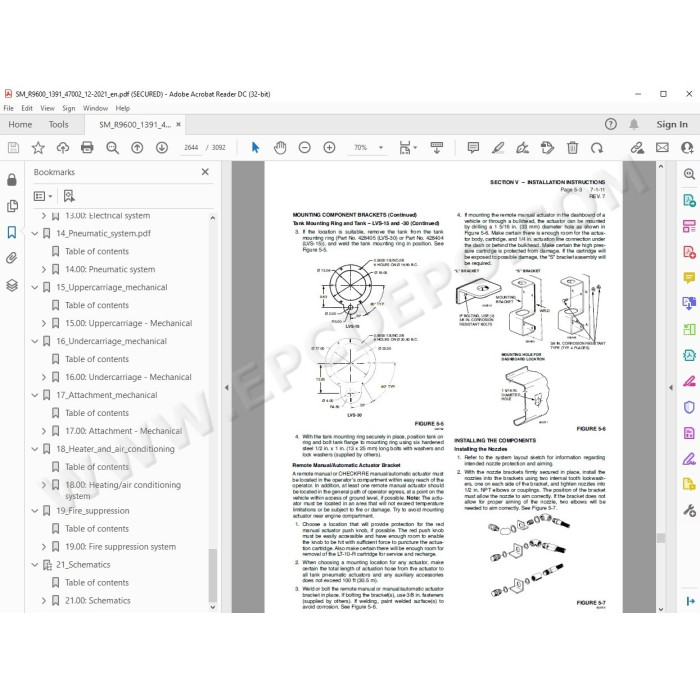Expand 16.00: Undercarriage - Mechanical bookmark
The image size is (700, 700).
[43, 377]
